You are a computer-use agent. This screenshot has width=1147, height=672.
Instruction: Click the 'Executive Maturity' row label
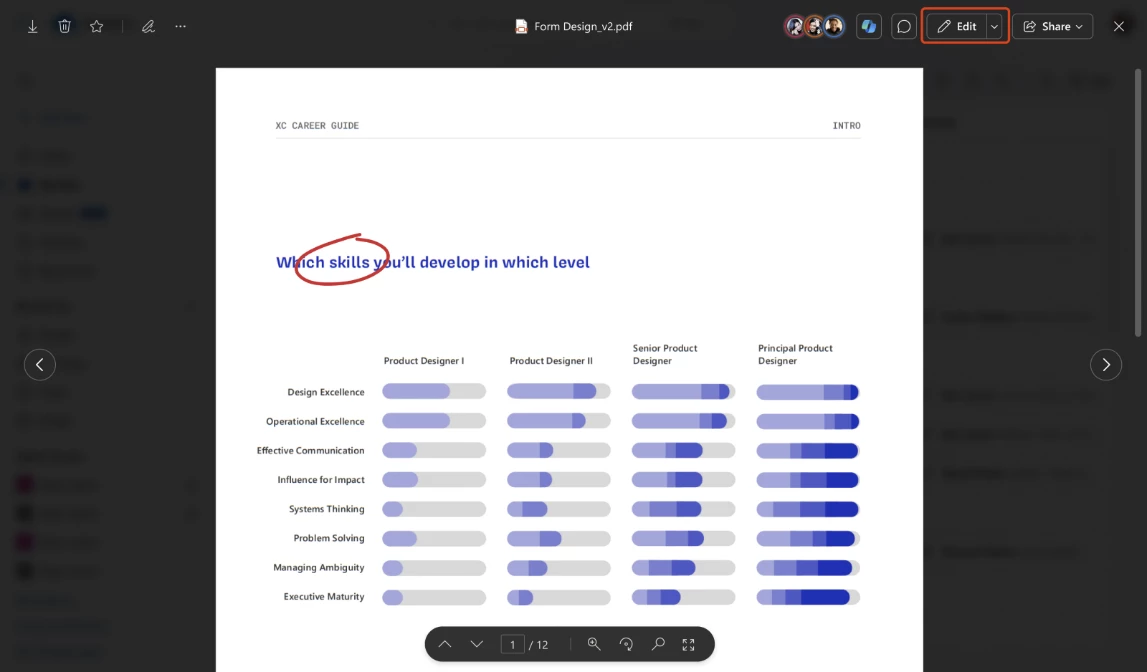323,597
